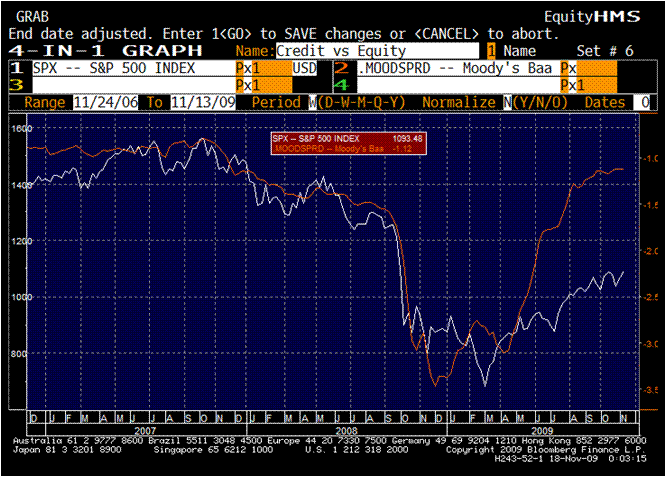The image size is (666, 477).
Task: Click the yellow number 3 security label
Action: (17, 85)
